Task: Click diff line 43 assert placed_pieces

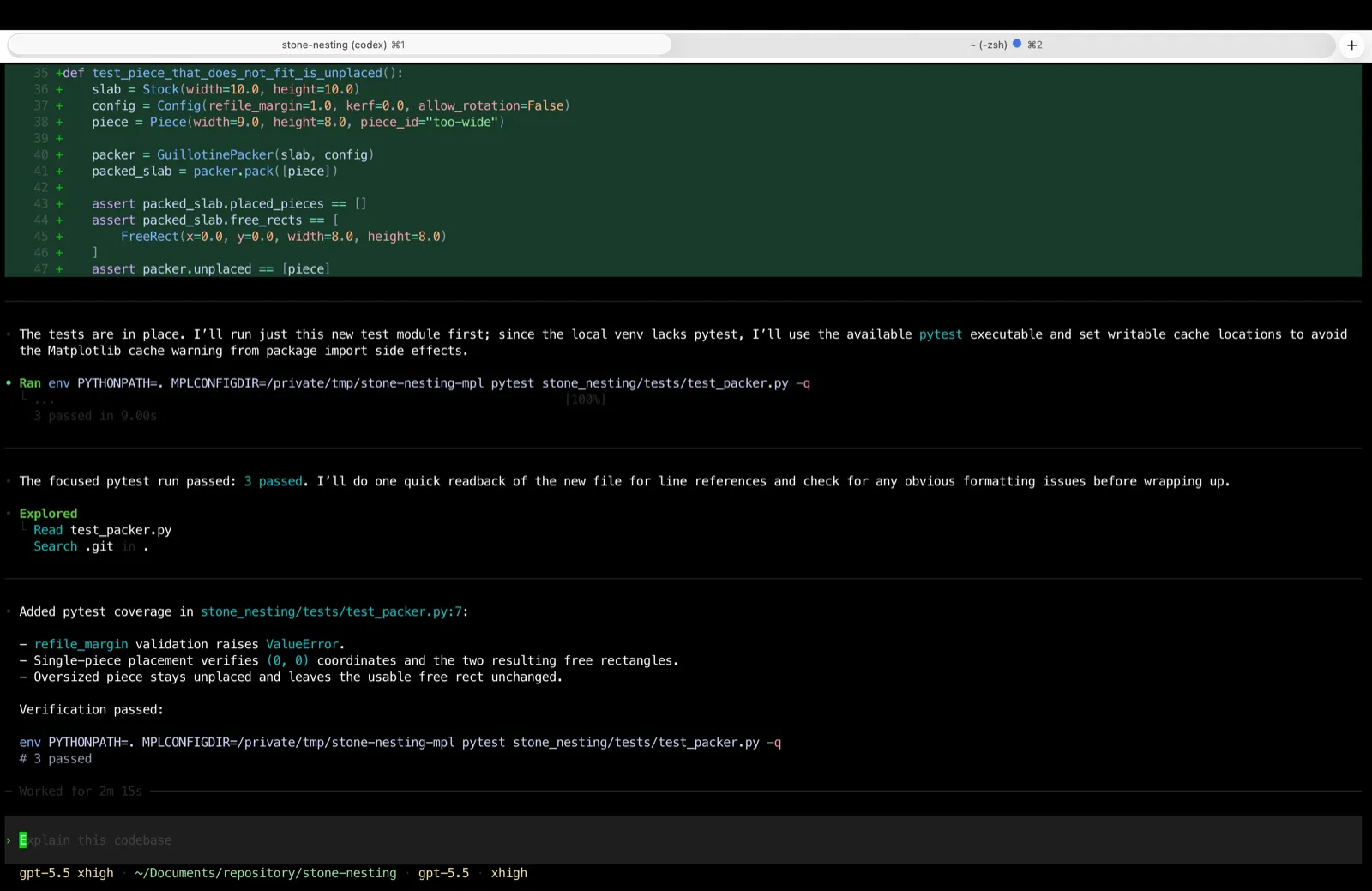Action: point(229,203)
